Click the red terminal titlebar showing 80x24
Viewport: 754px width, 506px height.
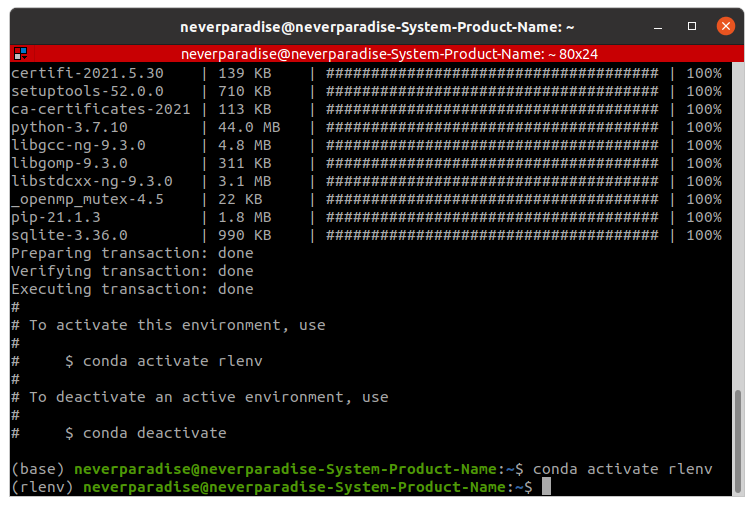coord(377,53)
